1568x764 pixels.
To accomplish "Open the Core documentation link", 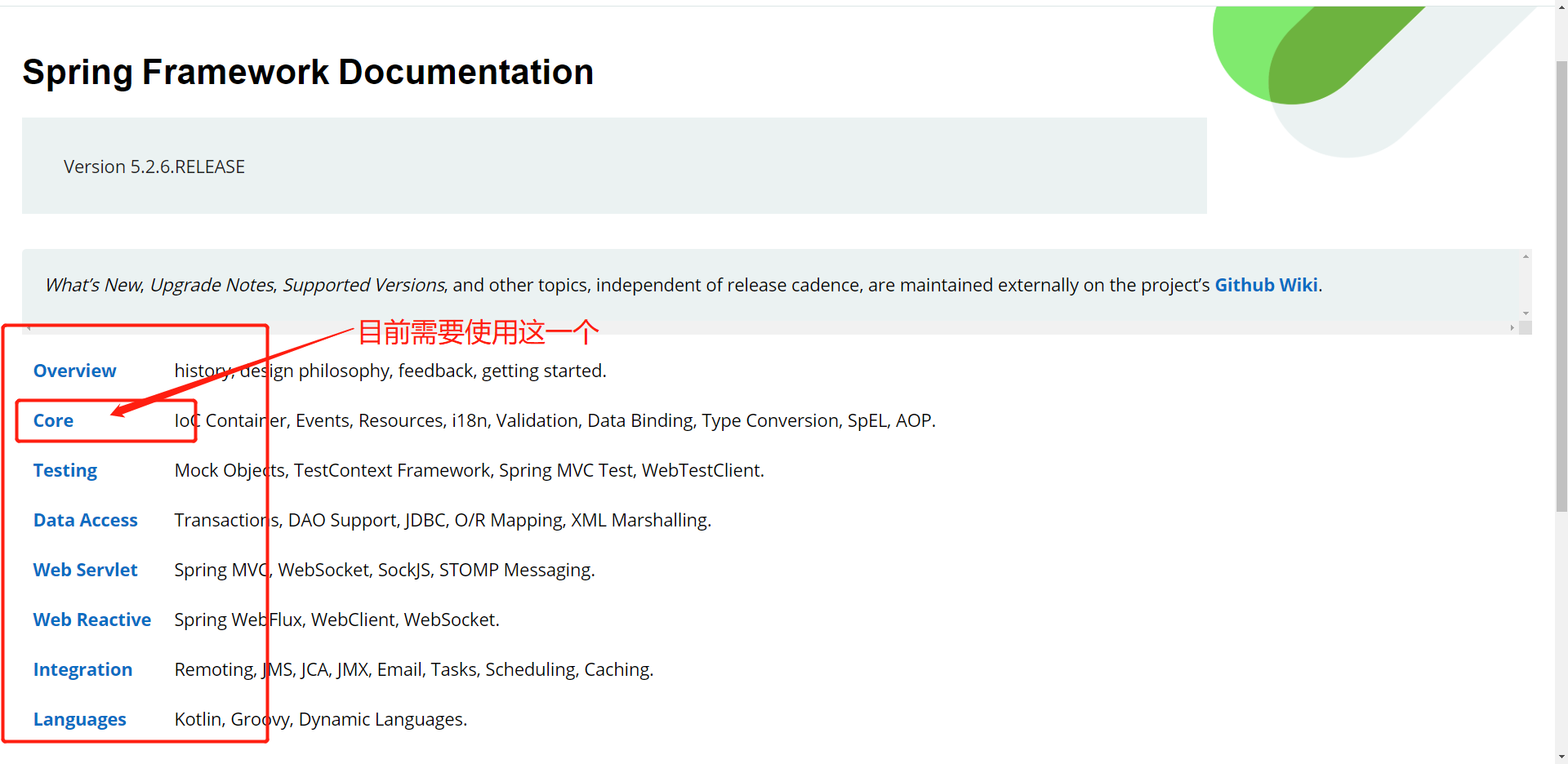I will tap(53, 420).
